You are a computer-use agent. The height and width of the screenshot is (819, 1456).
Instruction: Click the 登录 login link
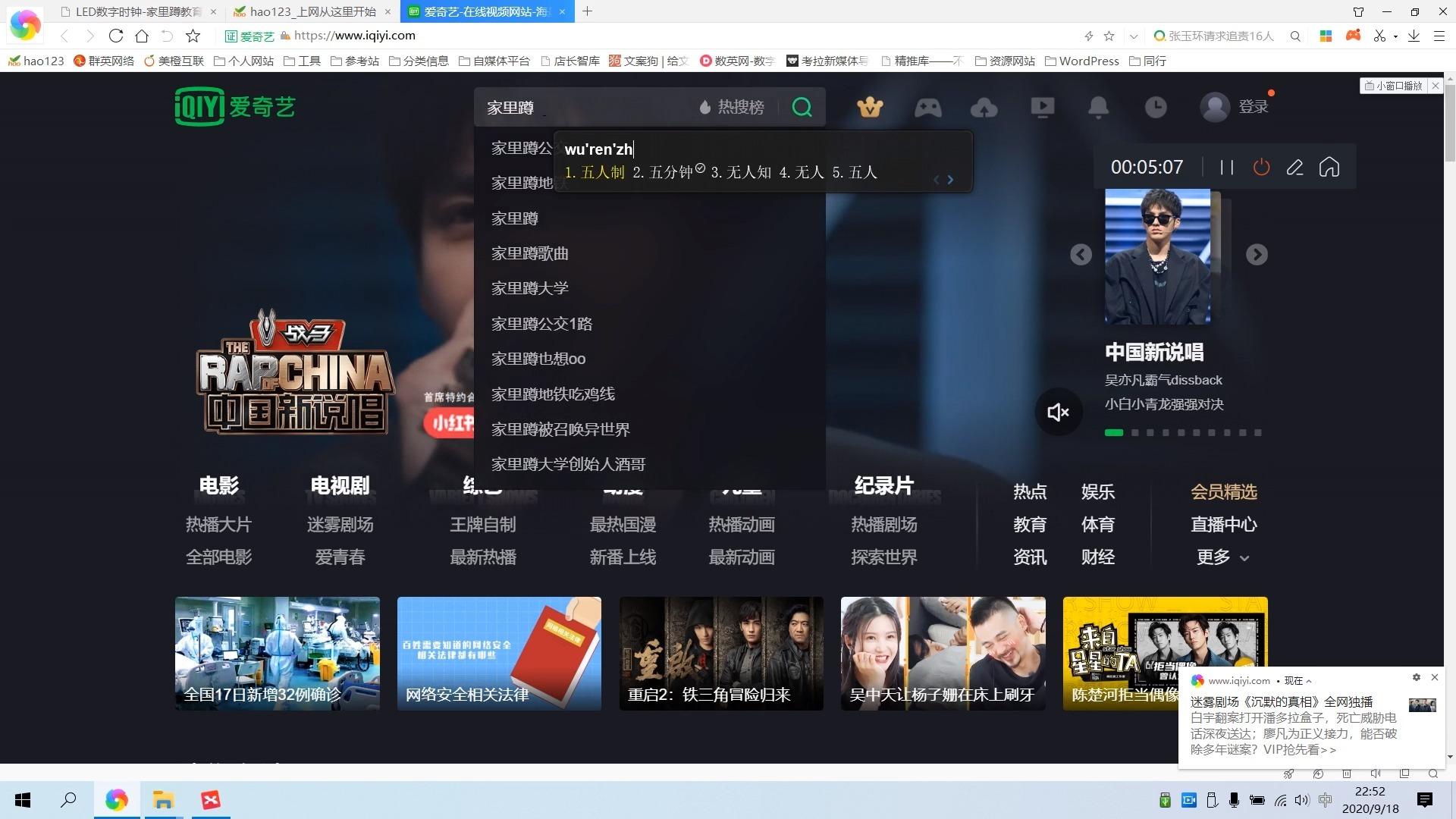click(x=1254, y=107)
